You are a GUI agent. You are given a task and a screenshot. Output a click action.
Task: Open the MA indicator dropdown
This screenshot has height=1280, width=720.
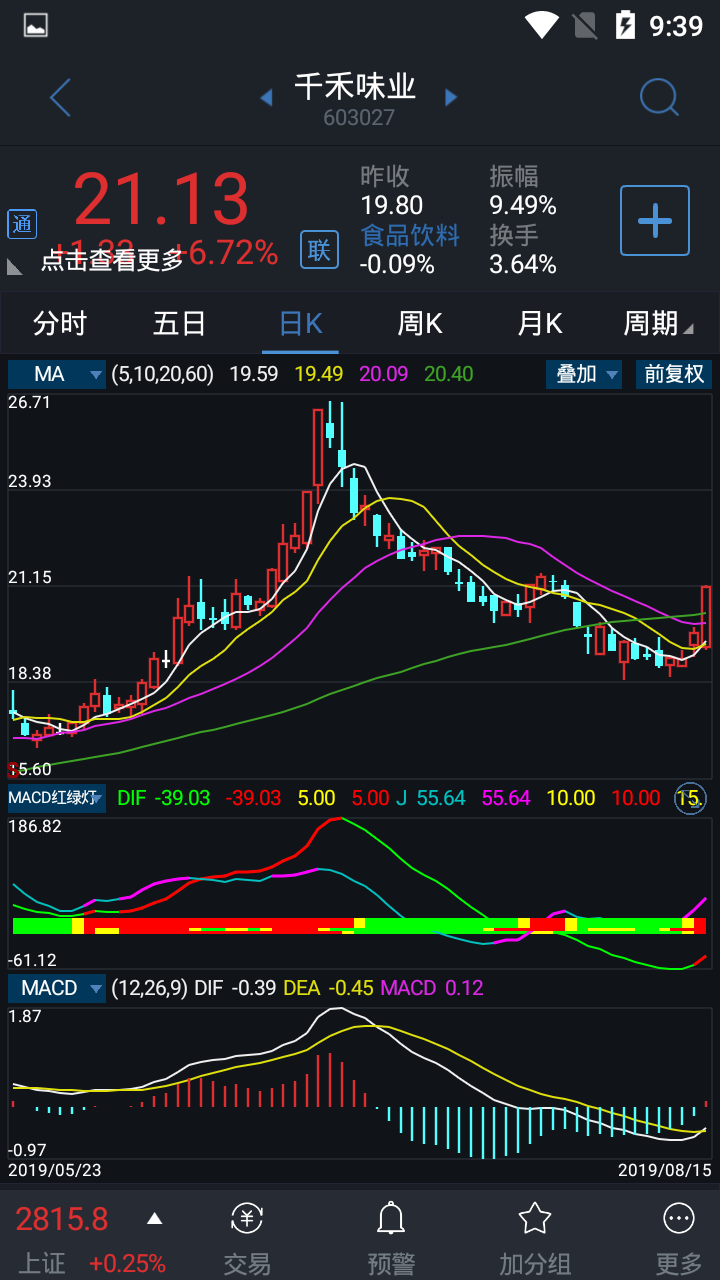click(x=57, y=374)
